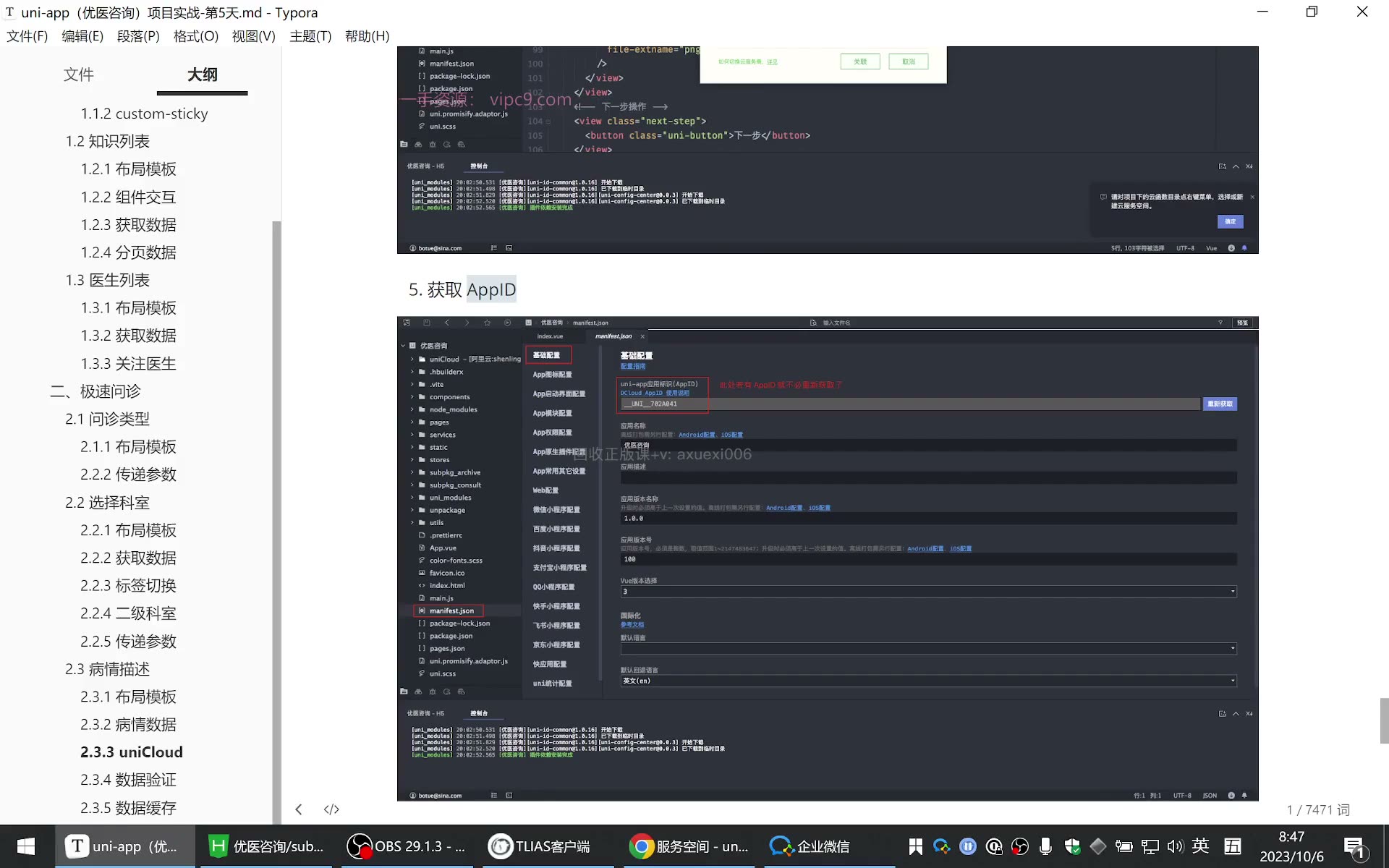Jump to outline item 2.1 问诊类型
Viewport: 1389px width, 868px height.
(x=108, y=419)
